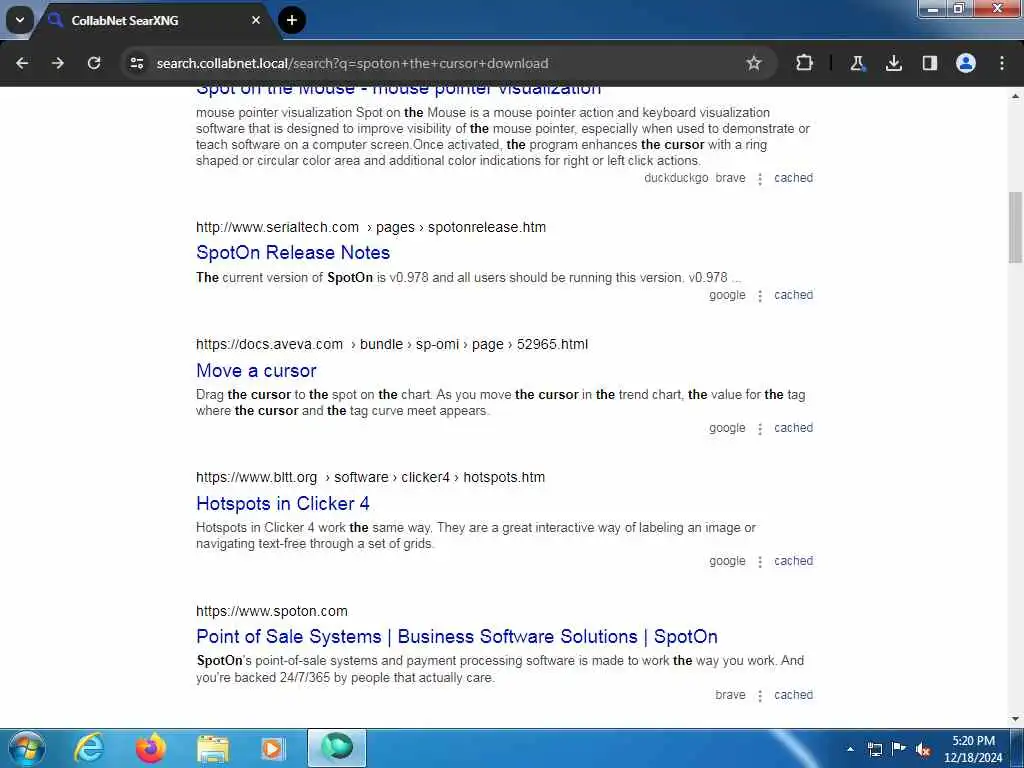Viewport: 1024px width, 768px height.
Task: Open more options for SpotOn Release Notes result
Action: pos(760,296)
